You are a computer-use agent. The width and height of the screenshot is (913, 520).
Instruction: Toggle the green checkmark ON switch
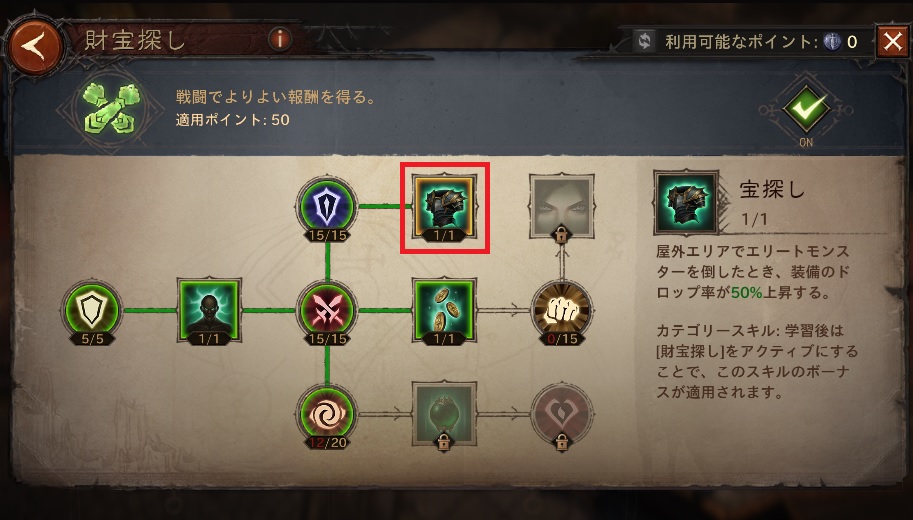point(806,109)
